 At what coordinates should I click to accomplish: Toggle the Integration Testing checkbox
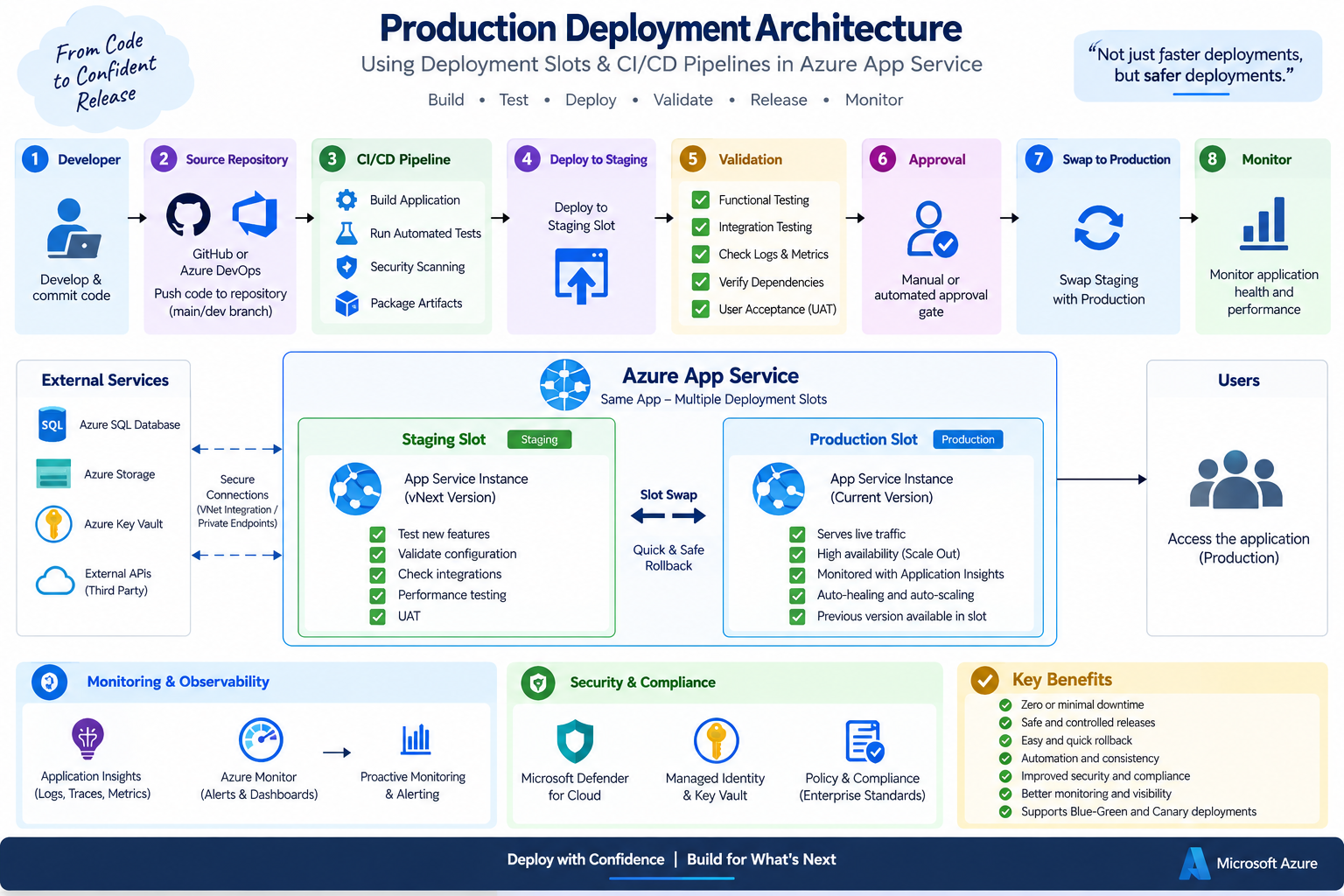coord(701,227)
